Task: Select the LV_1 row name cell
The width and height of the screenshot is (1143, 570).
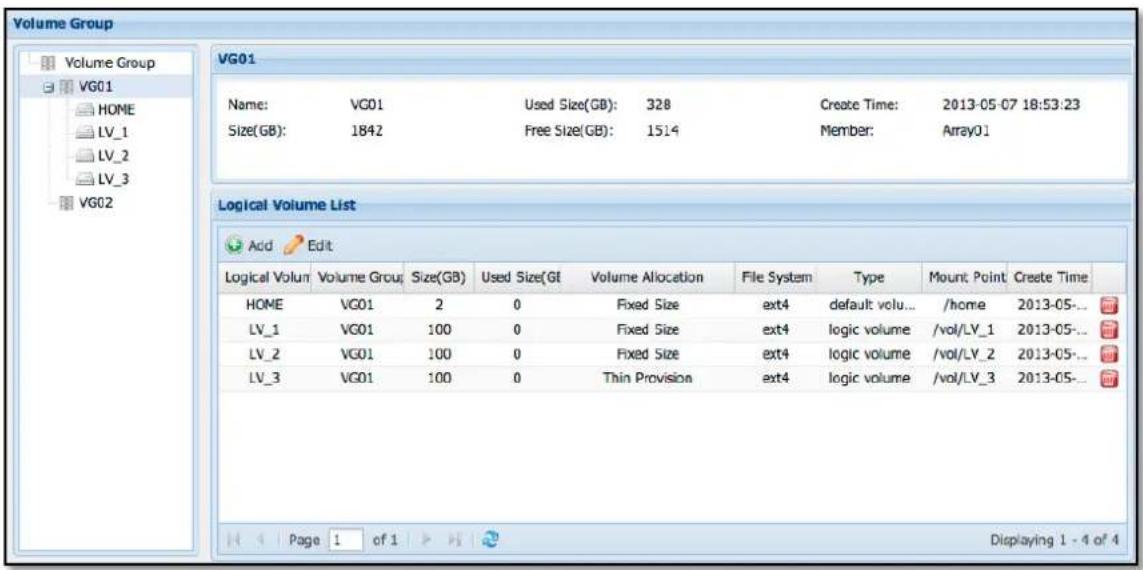Action: pos(265,330)
